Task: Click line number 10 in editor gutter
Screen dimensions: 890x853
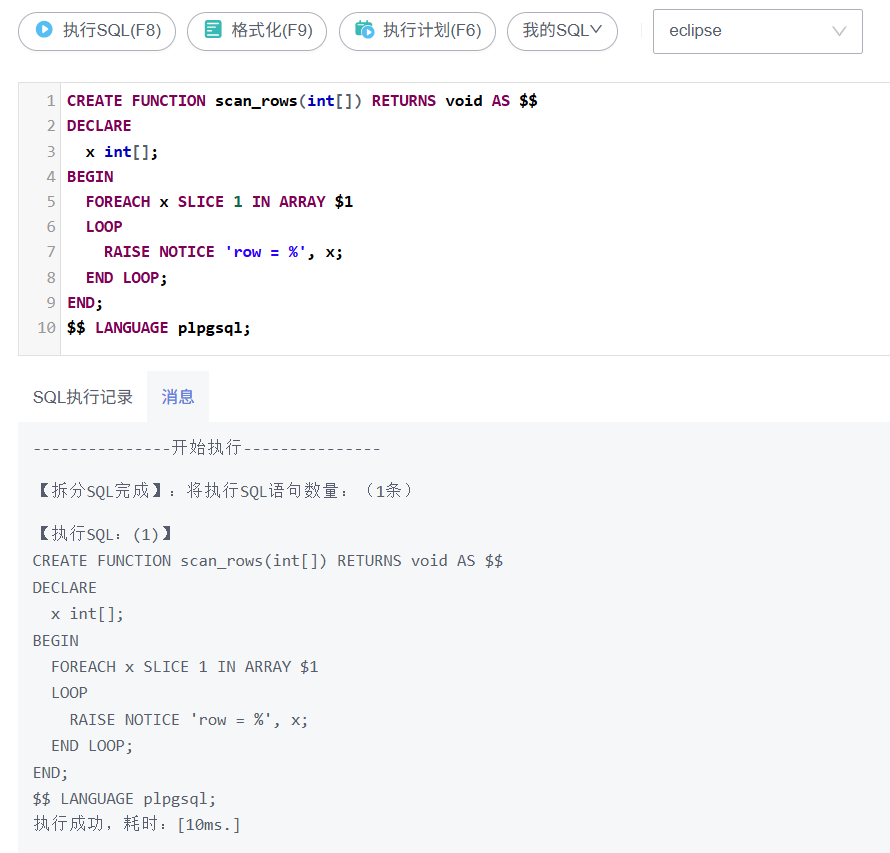Action: point(46,328)
